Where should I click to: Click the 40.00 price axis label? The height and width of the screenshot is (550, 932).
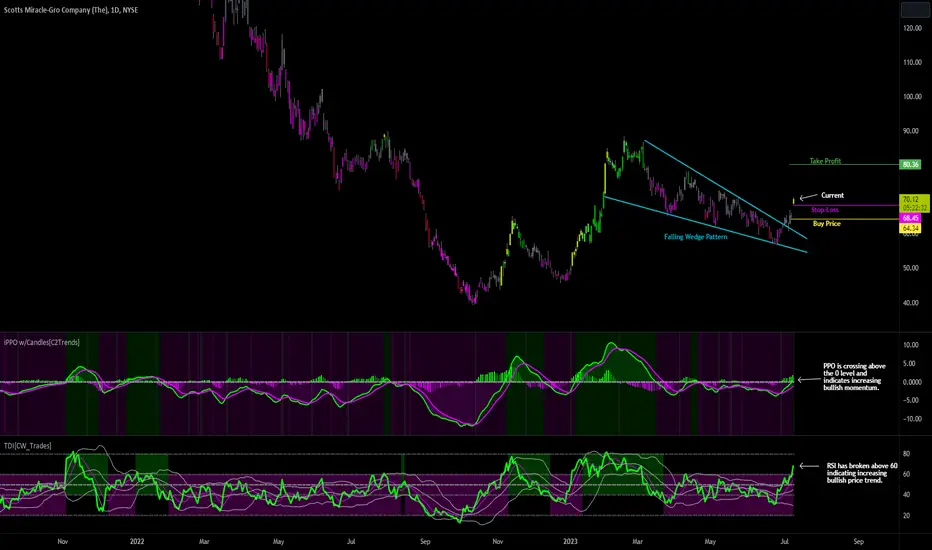911,303
